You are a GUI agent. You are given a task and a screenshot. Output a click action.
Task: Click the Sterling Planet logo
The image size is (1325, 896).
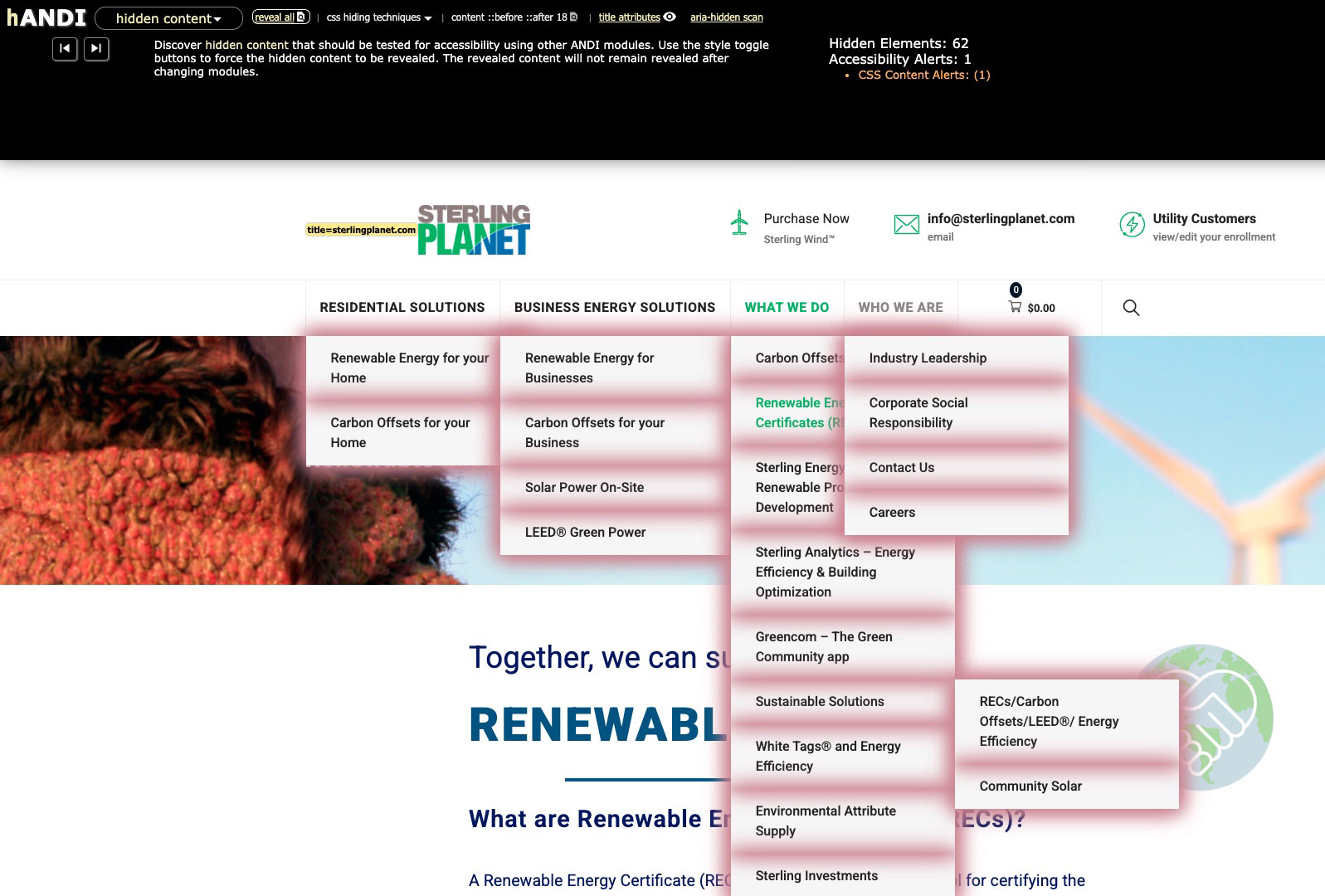[x=473, y=230]
